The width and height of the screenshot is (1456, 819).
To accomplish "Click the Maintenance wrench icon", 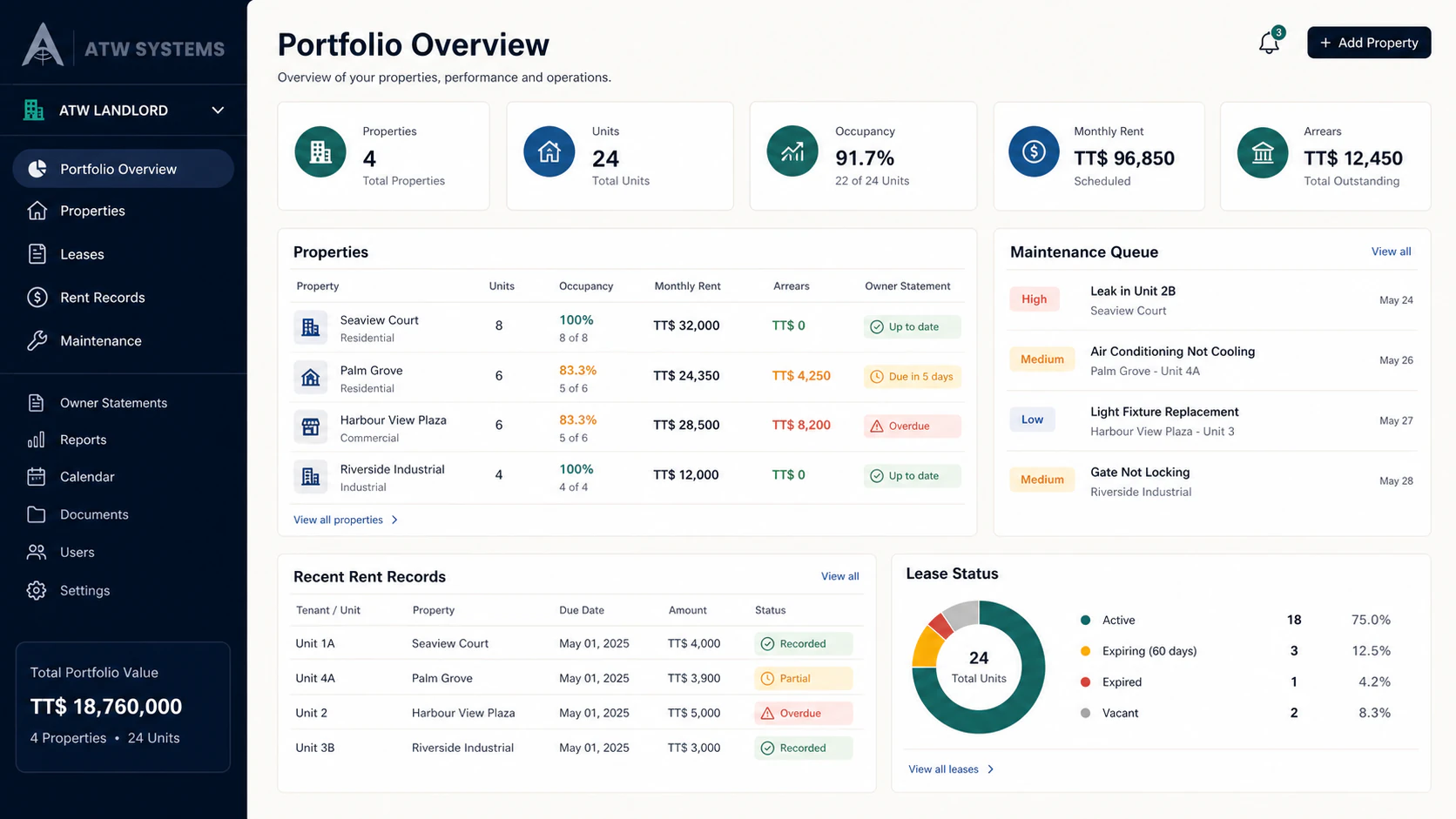I will point(37,340).
